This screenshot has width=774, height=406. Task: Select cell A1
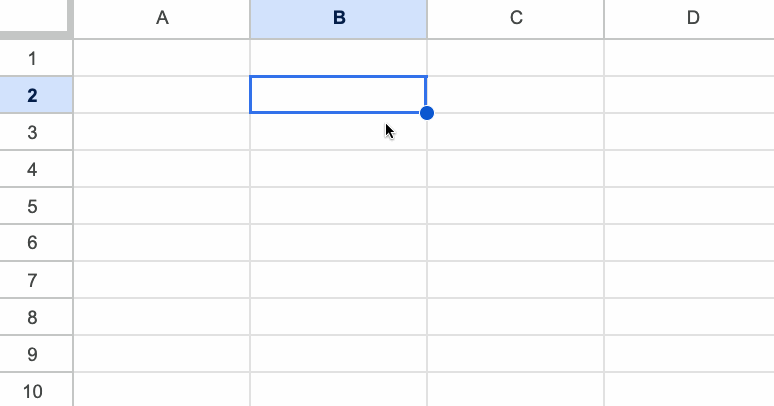tap(162, 58)
